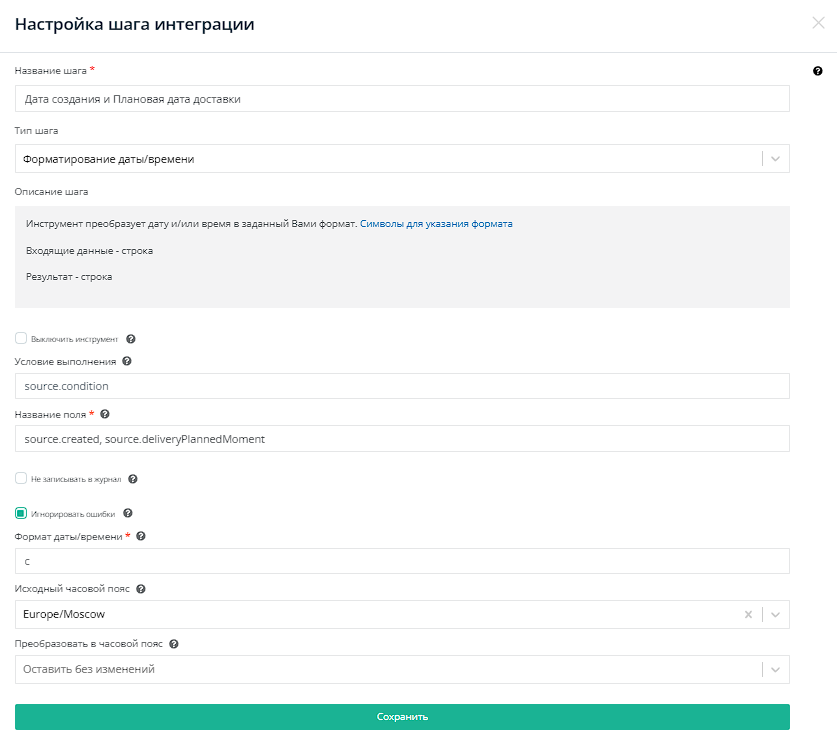Click help icon beside Формат даты/времени label
Screen dimensions: 837x733
141,536
